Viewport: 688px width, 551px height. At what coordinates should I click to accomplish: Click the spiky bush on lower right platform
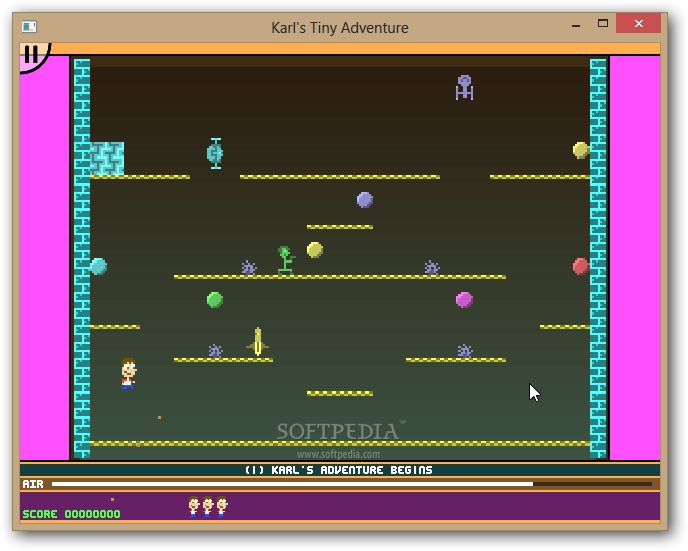pos(465,351)
